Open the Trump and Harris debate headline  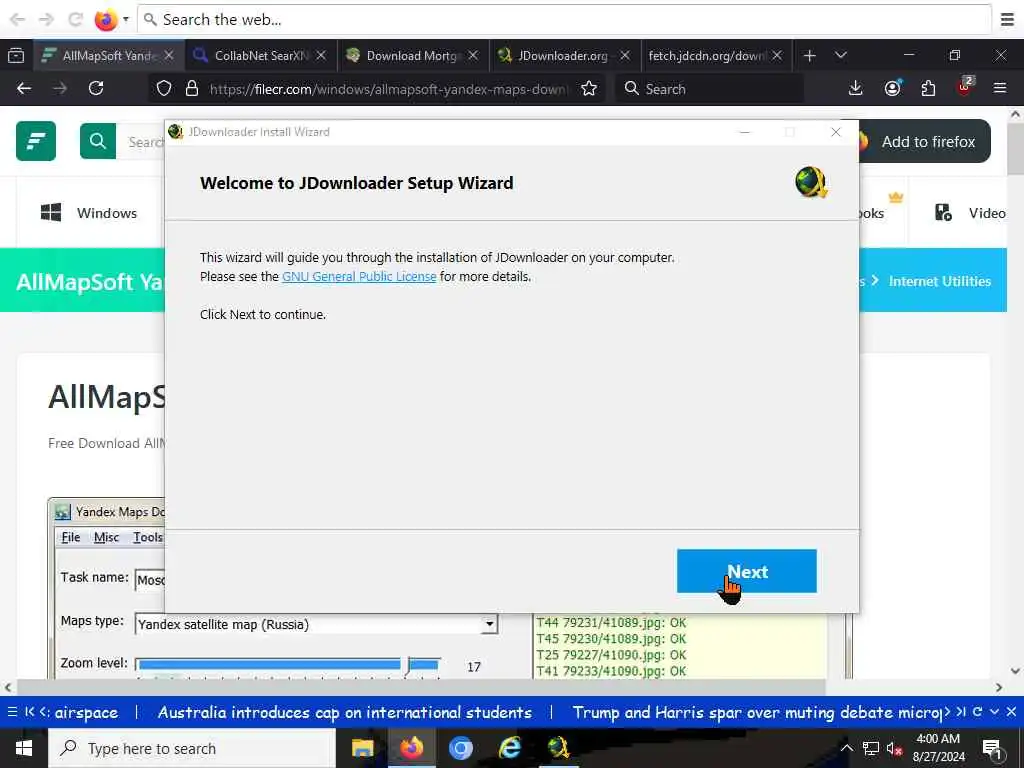point(757,712)
